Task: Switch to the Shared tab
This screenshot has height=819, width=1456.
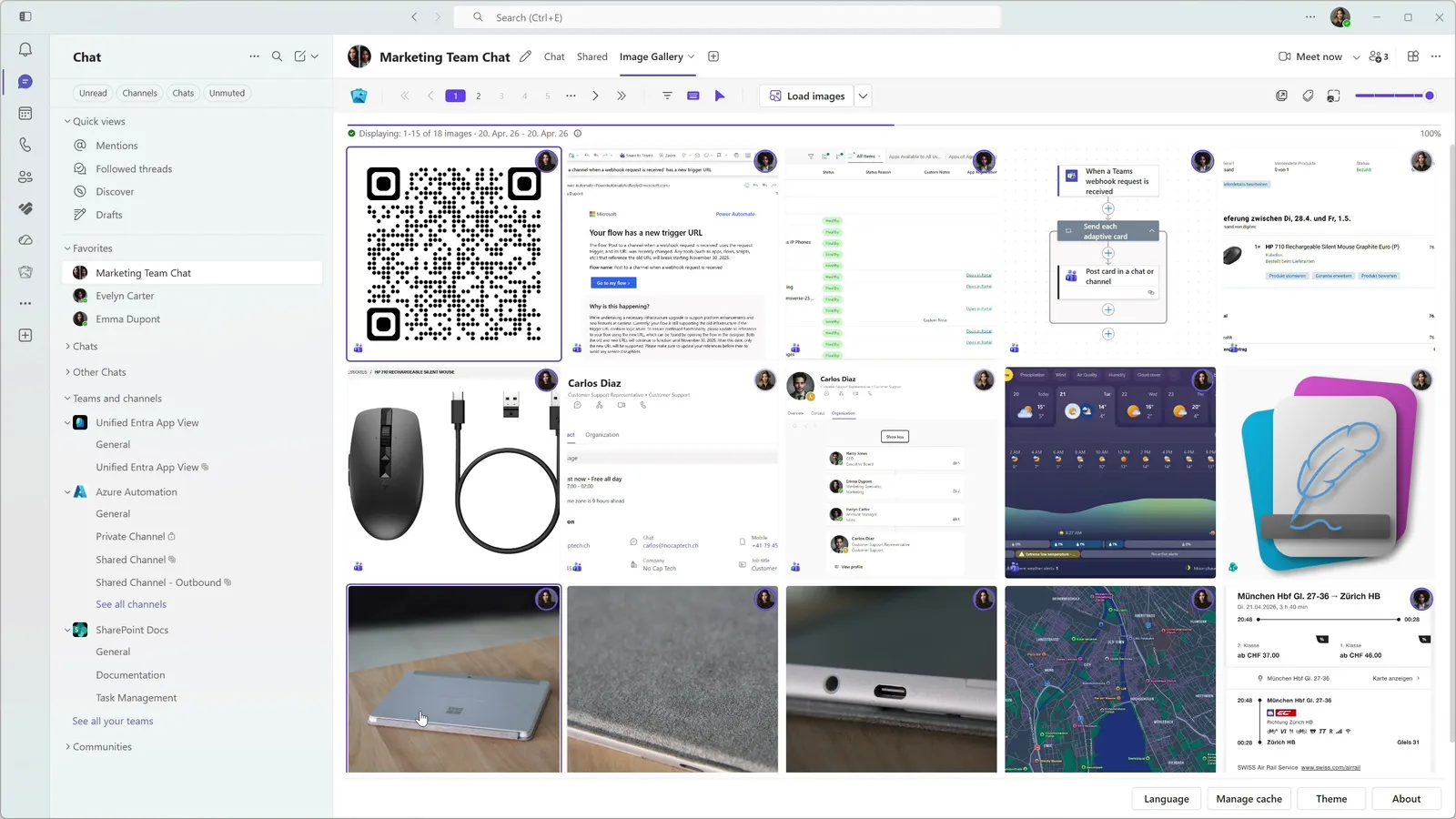Action: coord(591,56)
